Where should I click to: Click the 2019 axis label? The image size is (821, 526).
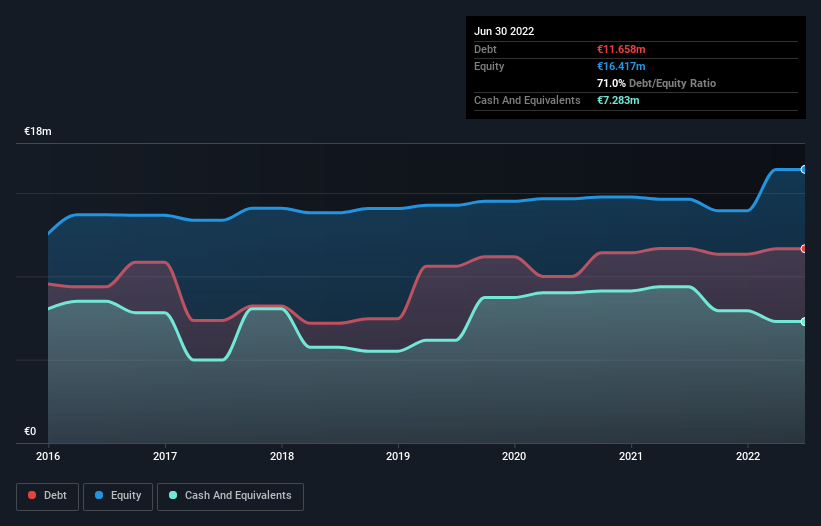click(x=398, y=456)
